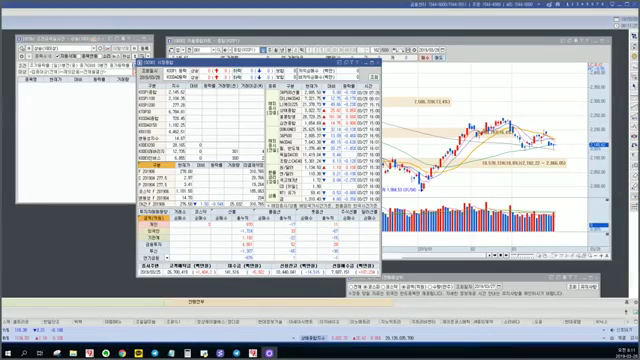The width and height of the screenshot is (640, 360).
Task: Open Chrome from the Windows taskbar
Action: pyautogui.click(x=122, y=353)
